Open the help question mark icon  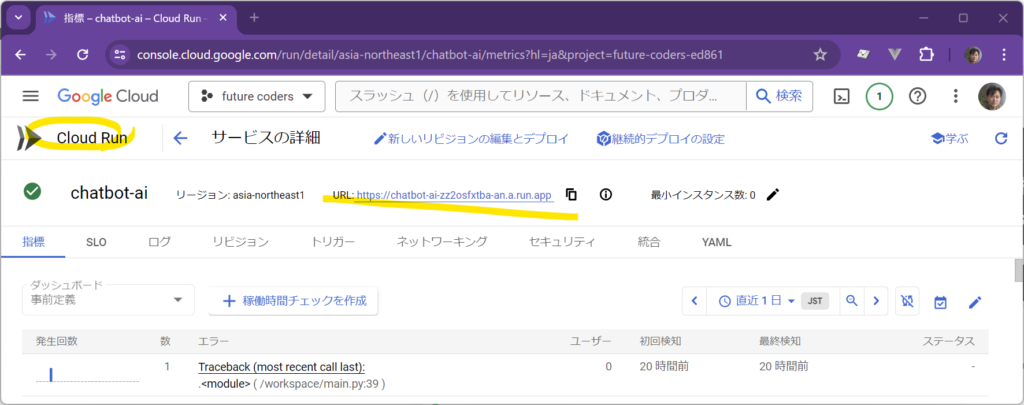point(918,97)
